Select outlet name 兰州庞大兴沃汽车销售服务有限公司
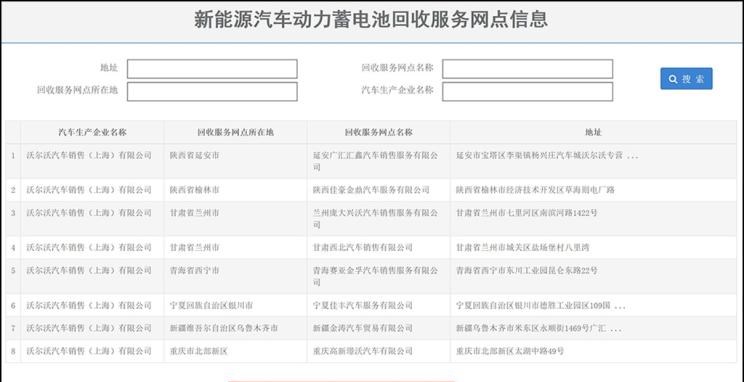This screenshot has width=744, height=382. pyautogui.click(x=375, y=218)
